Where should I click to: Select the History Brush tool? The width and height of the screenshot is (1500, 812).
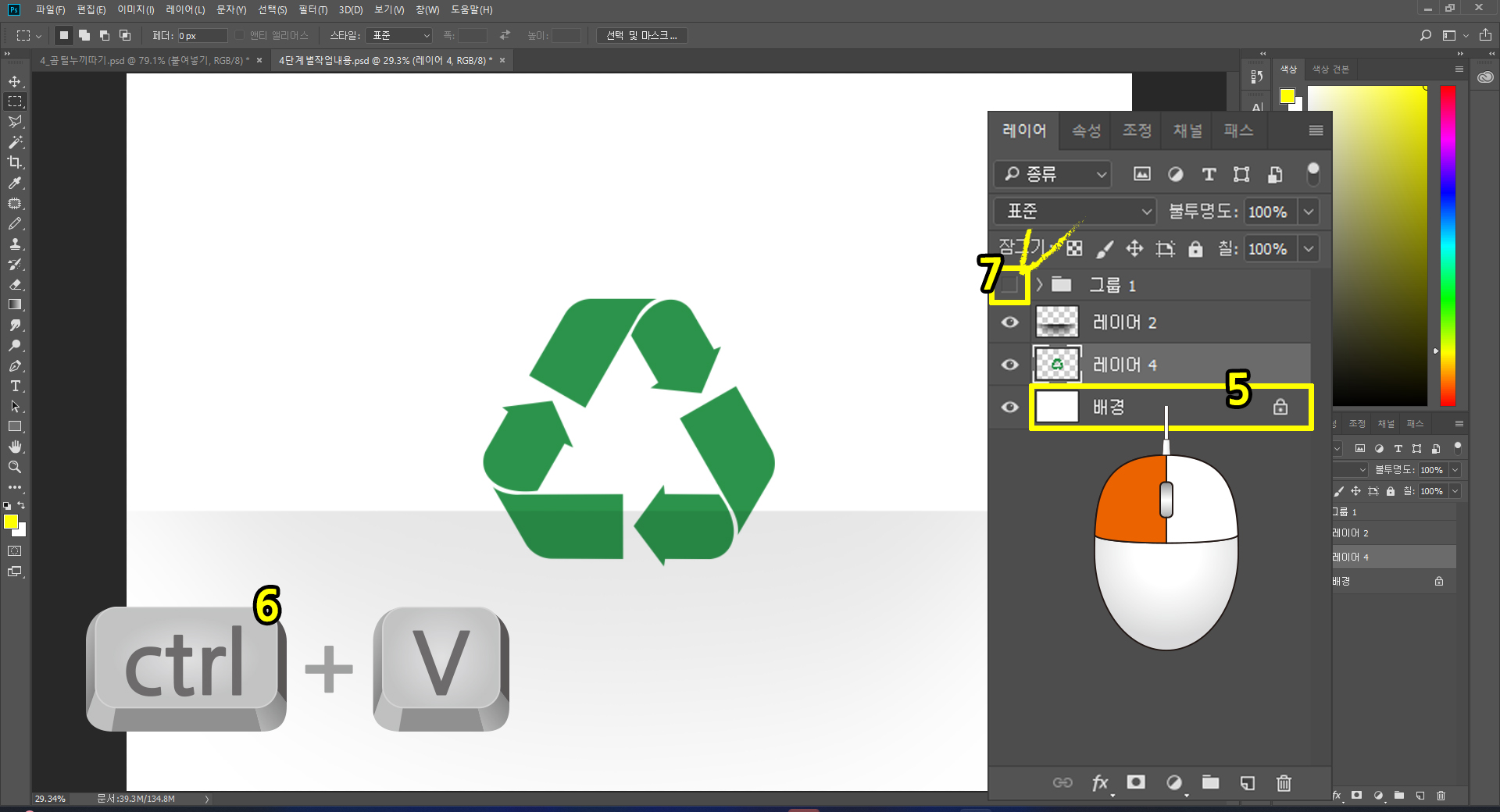tap(15, 264)
